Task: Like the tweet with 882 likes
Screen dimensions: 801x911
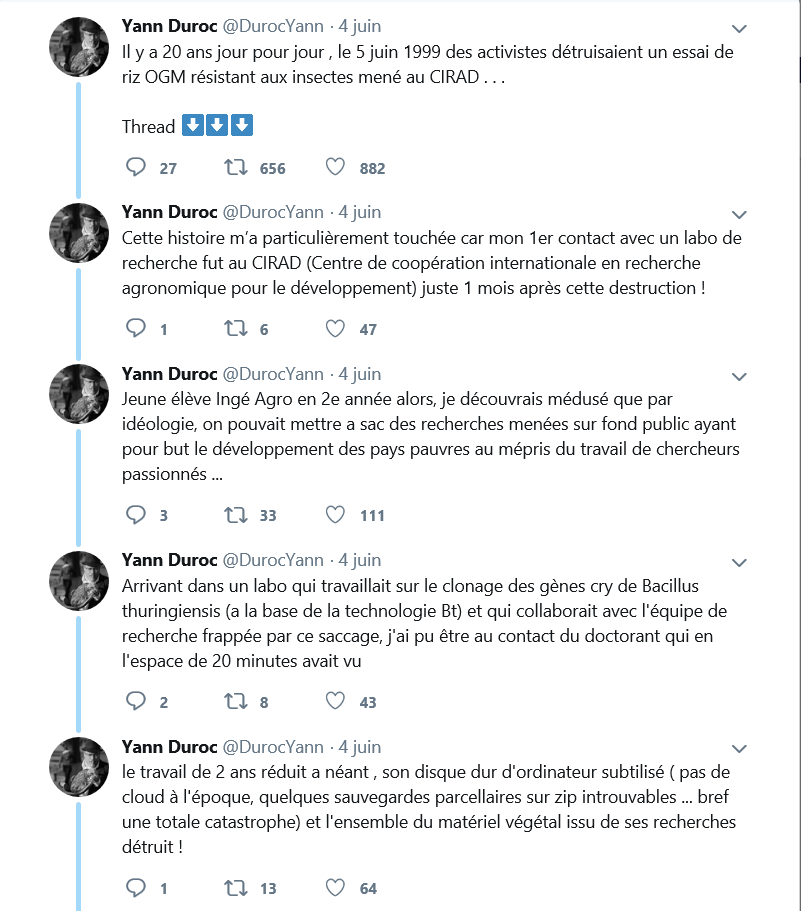Action: coord(335,167)
